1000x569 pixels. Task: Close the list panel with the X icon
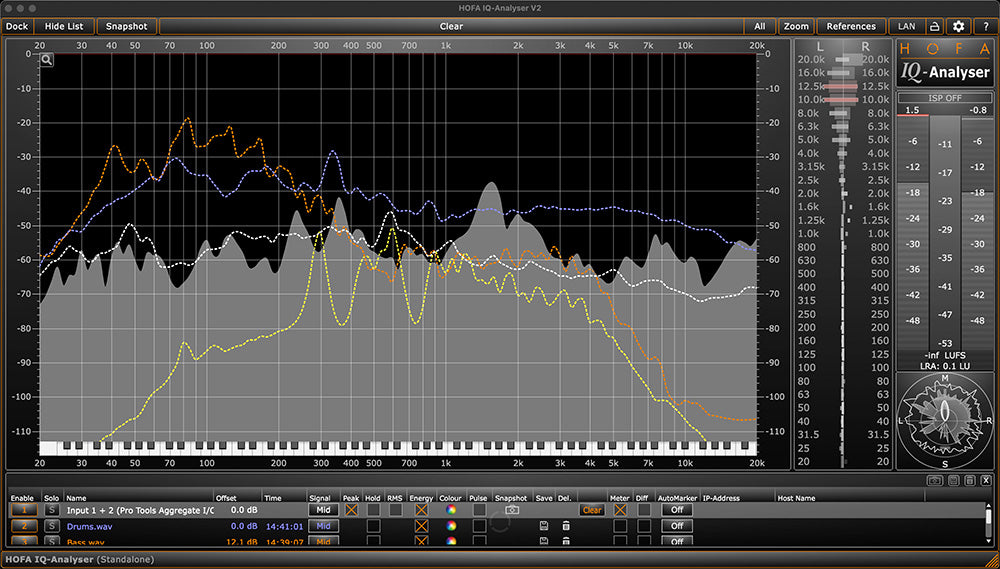pyautogui.click(x=986, y=480)
